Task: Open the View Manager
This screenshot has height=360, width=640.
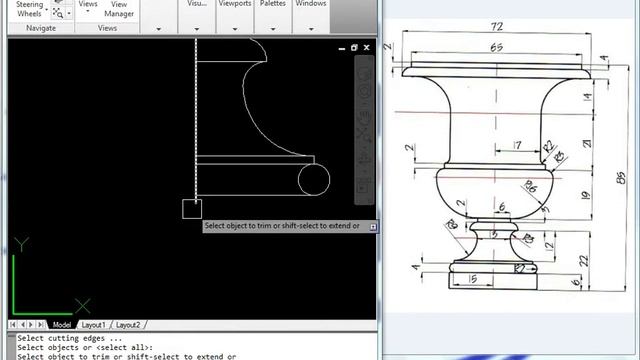Action: coord(119,9)
